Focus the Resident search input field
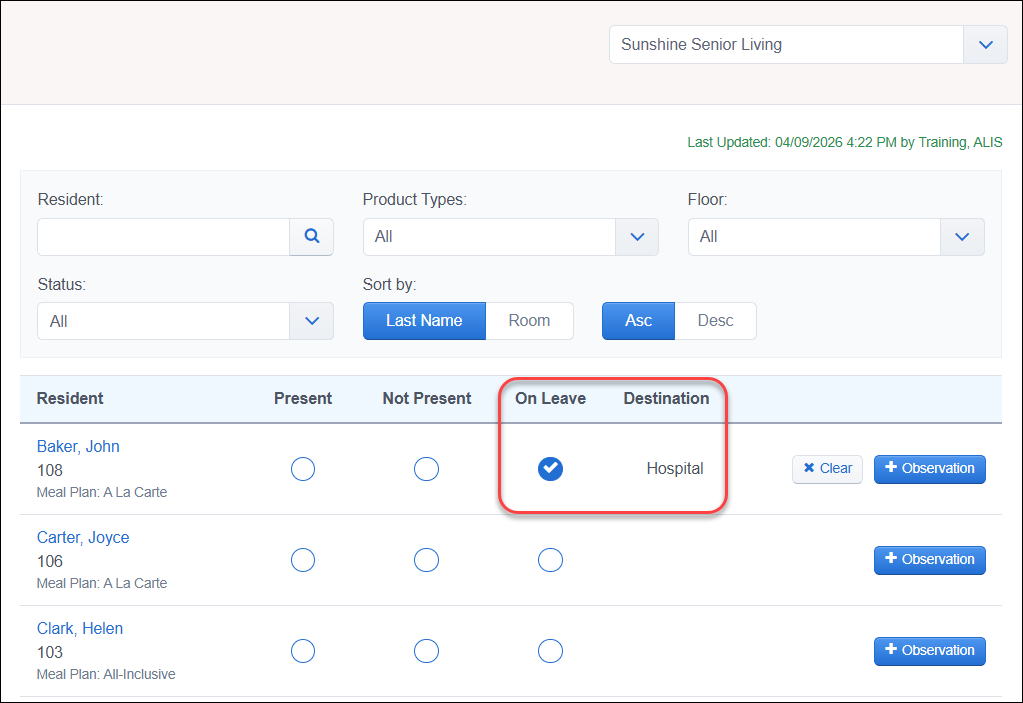The height and width of the screenshot is (703, 1023). pyautogui.click(x=164, y=237)
